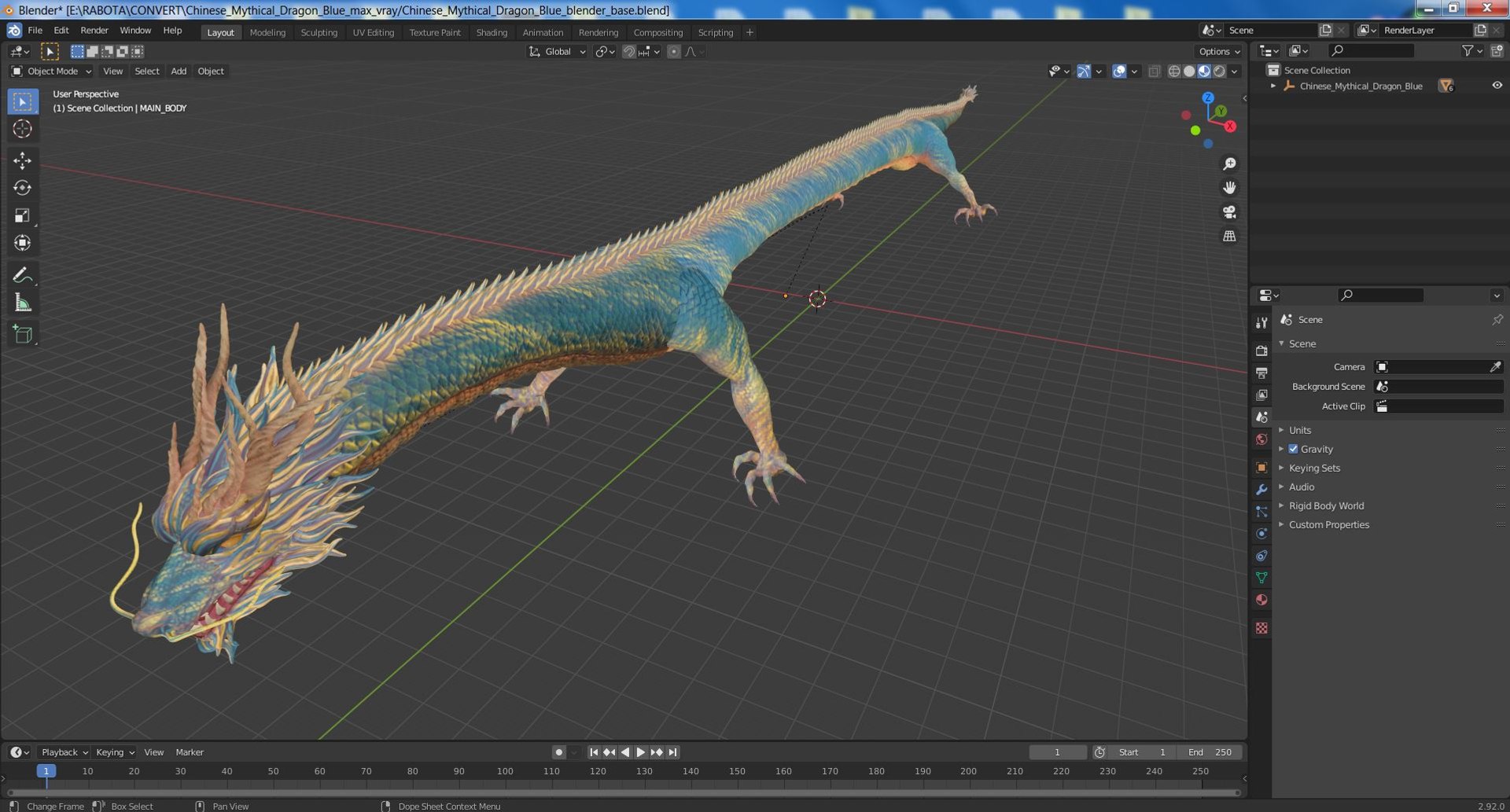Image resolution: width=1510 pixels, height=812 pixels.
Task: Open the Options dropdown in viewport
Action: point(1219,52)
